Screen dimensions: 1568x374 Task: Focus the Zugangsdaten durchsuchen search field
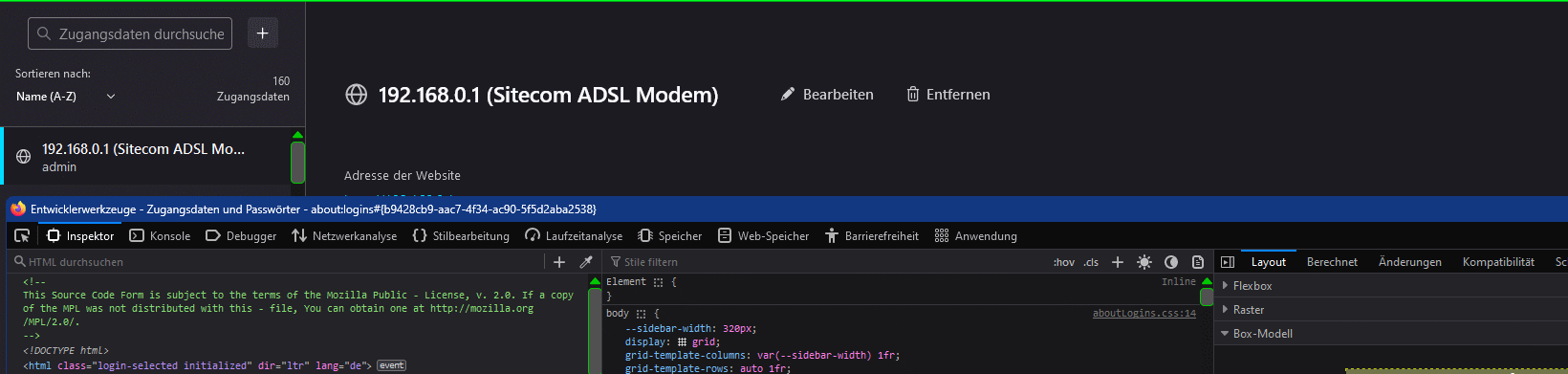click(x=130, y=33)
